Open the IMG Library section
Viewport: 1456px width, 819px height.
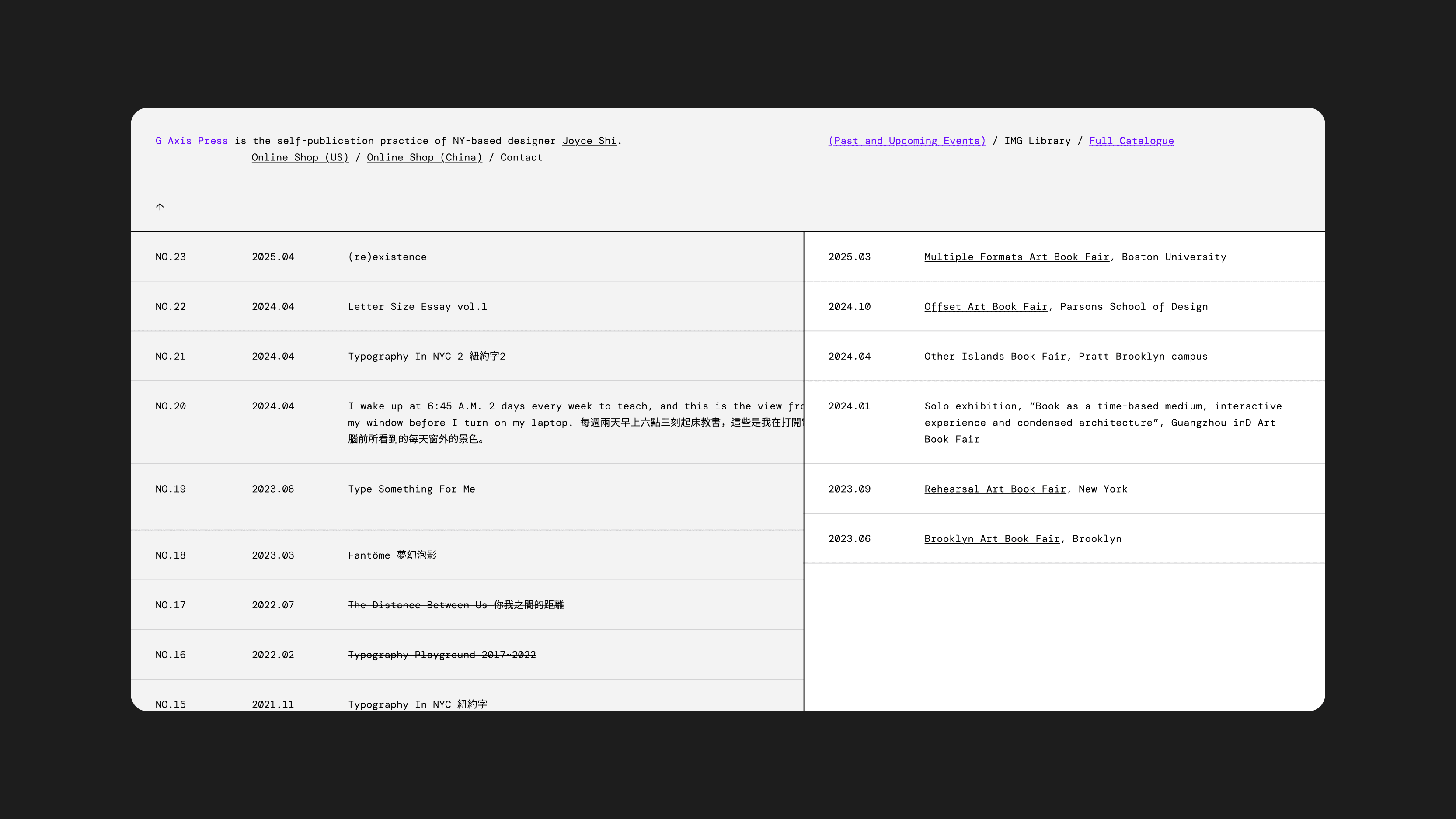(1037, 141)
